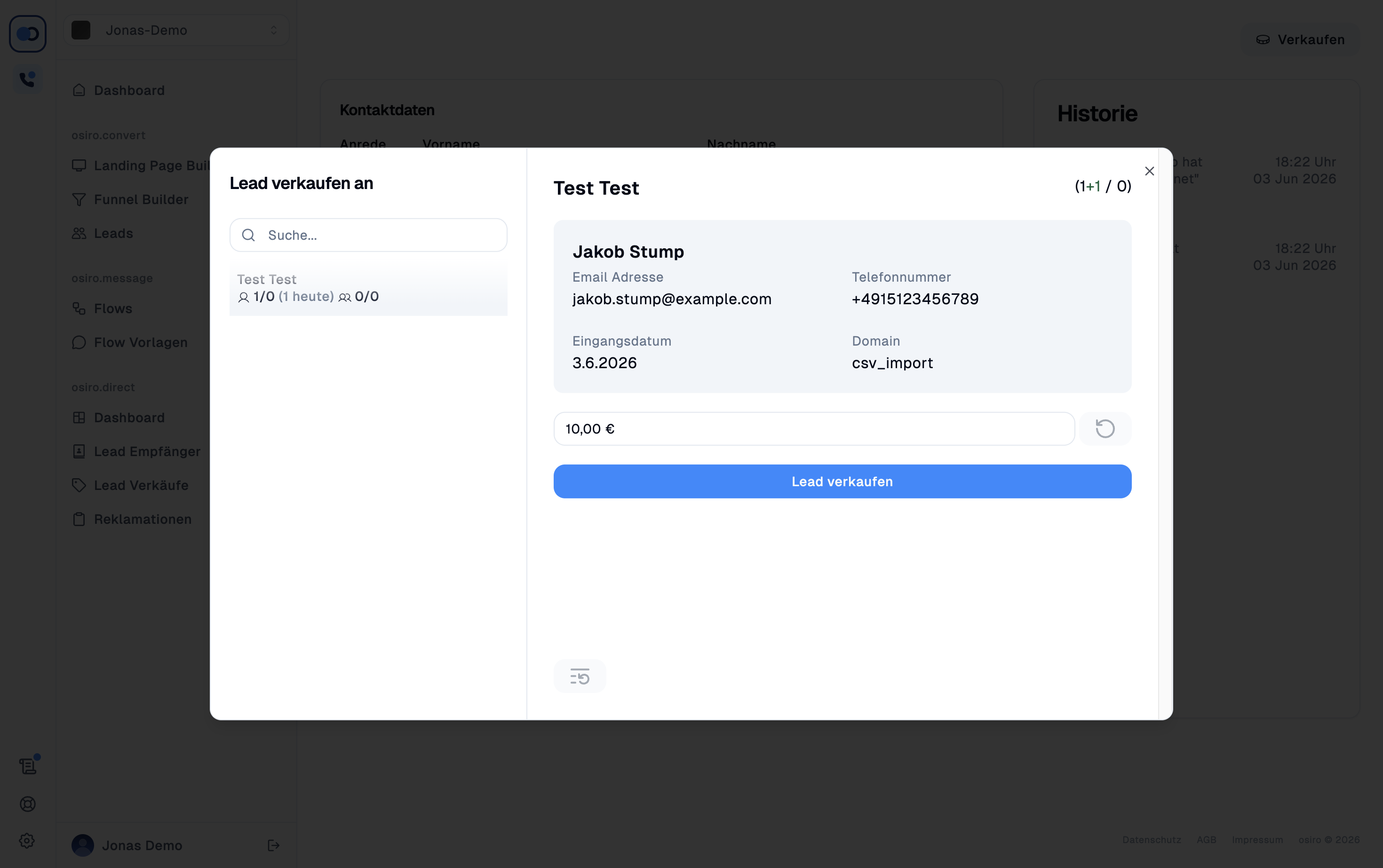This screenshot has height=868, width=1383.
Task: Open the changelog scroll icon
Action: coord(28,766)
